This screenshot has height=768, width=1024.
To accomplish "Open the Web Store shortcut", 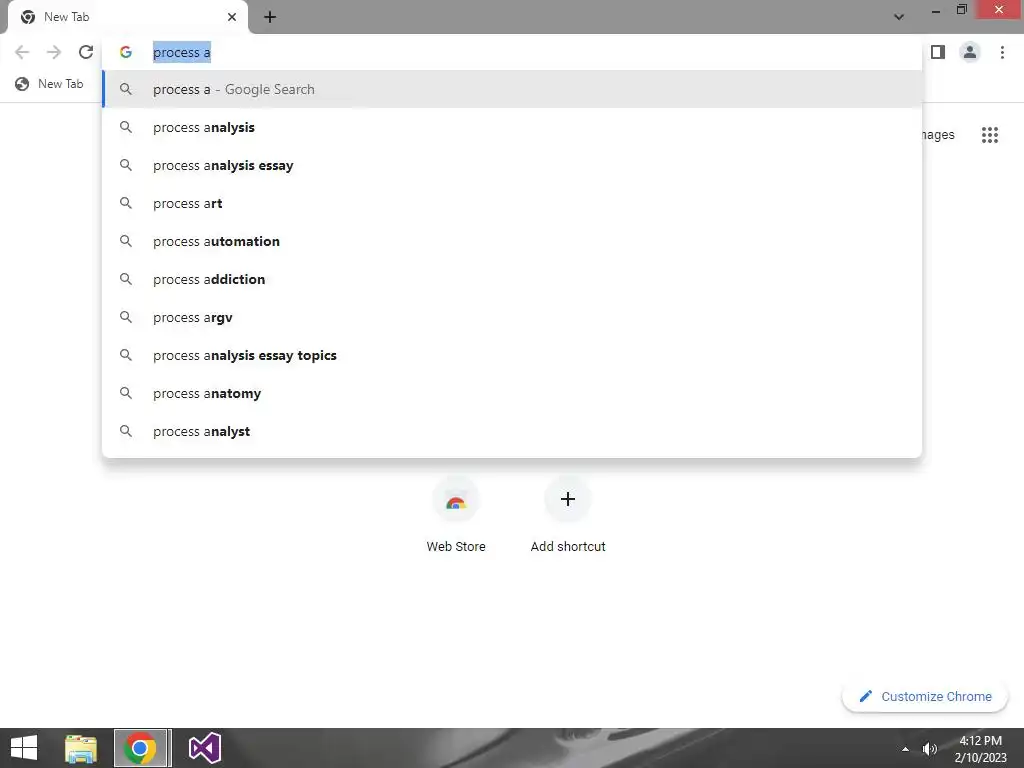I will 456,516.
